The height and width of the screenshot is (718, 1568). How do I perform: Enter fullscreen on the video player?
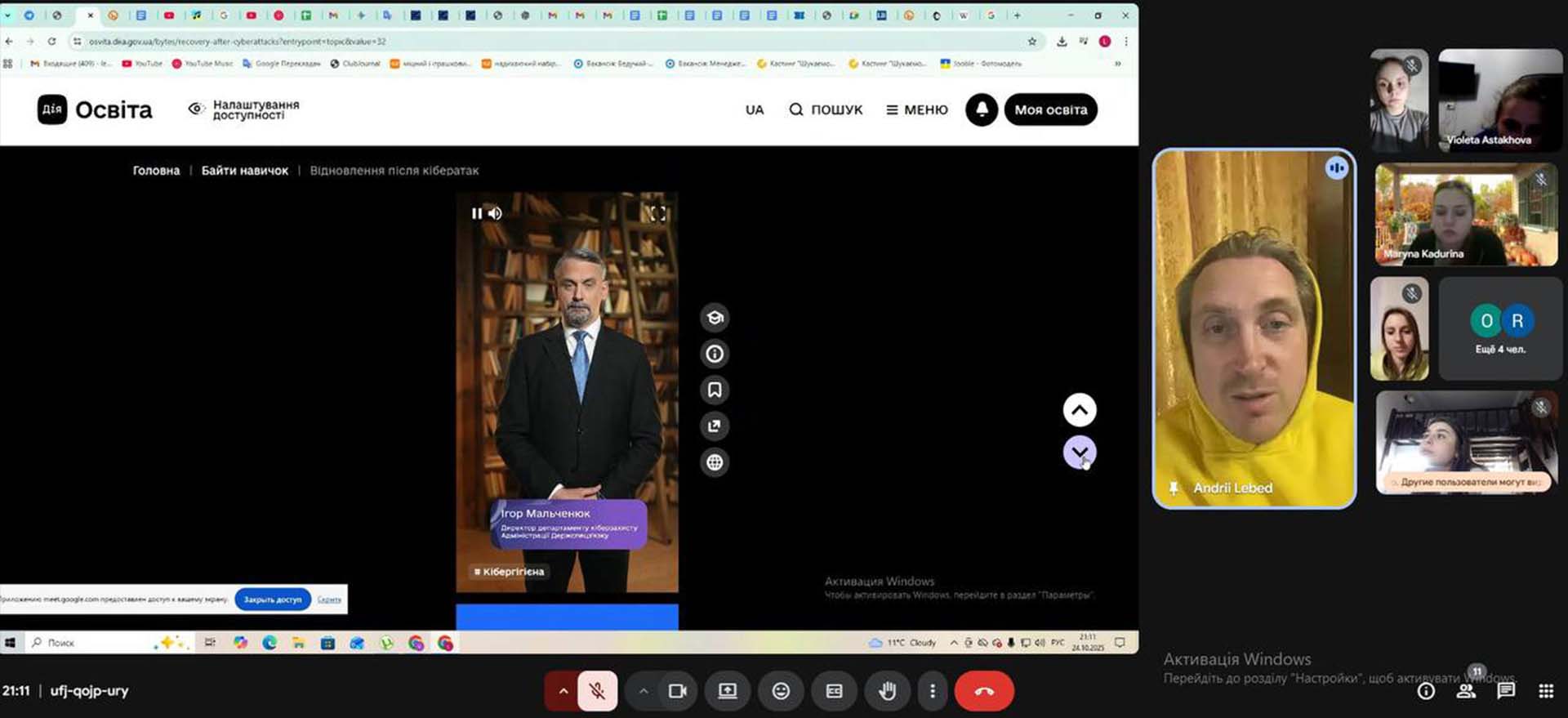pos(657,214)
